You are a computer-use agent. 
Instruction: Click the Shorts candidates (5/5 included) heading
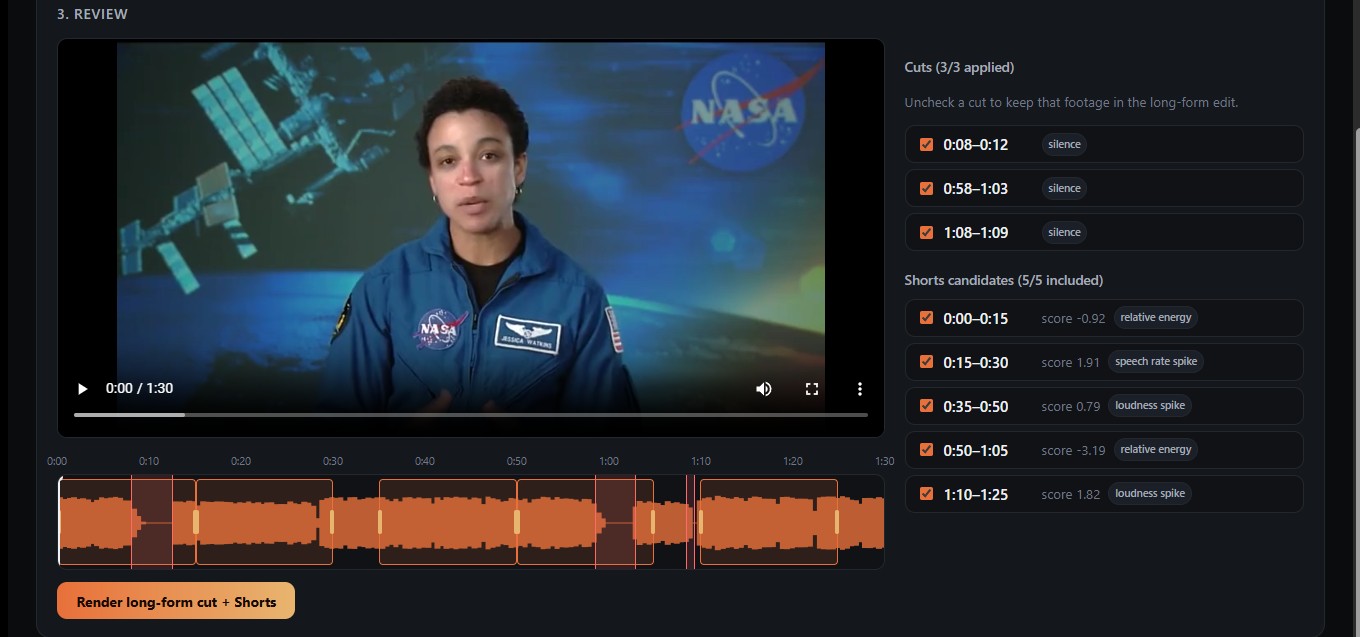(x=1004, y=280)
